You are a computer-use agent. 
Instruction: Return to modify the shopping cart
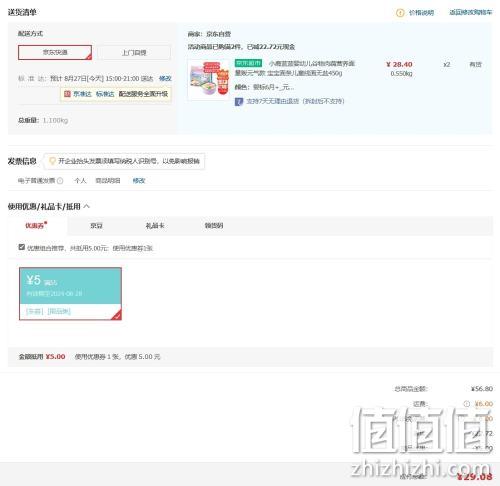click(470, 12)
